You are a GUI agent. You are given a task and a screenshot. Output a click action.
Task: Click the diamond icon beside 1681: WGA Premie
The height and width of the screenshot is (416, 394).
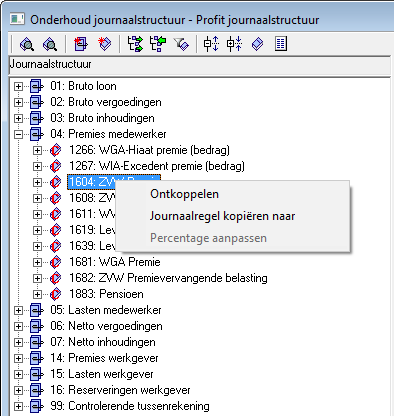coord(56,262)
